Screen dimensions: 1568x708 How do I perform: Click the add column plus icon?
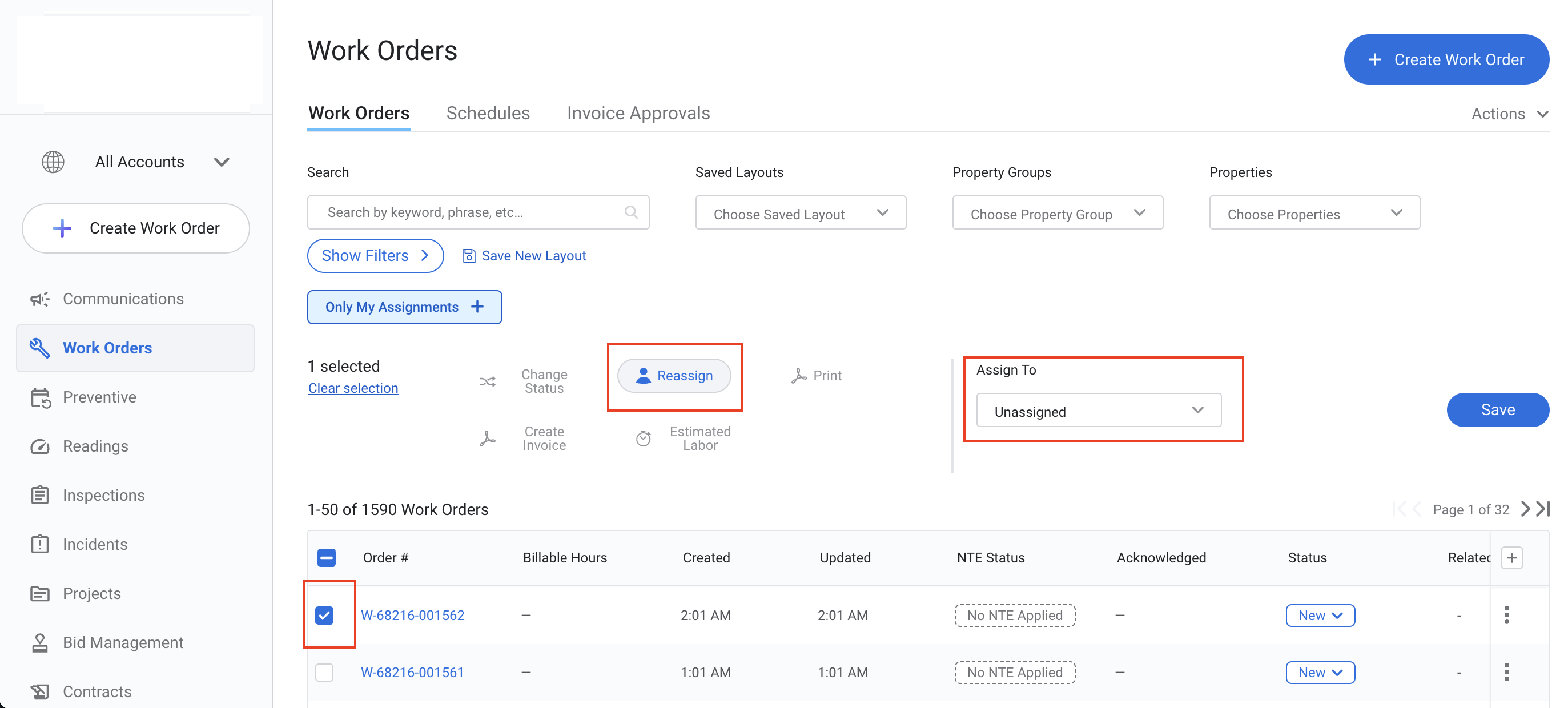tap(1512, 558)
